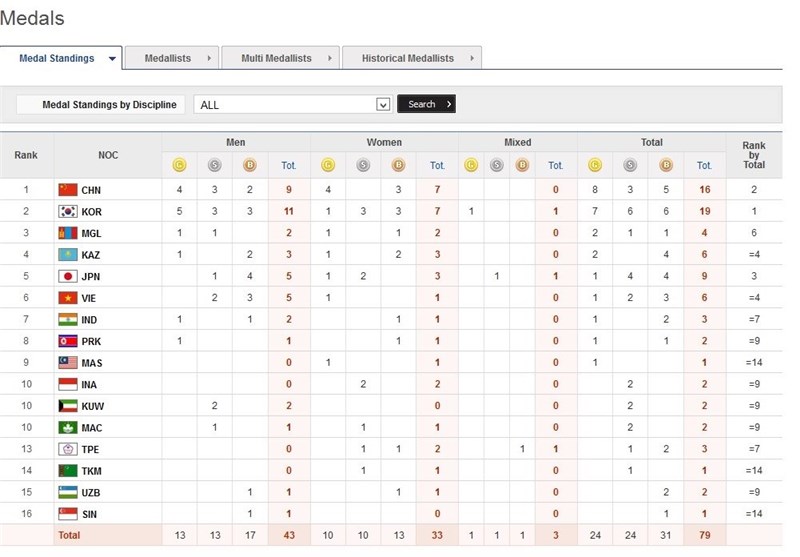Click the South Korea flag icon
The image size is (800, 557).
click(x=67, y=211)
